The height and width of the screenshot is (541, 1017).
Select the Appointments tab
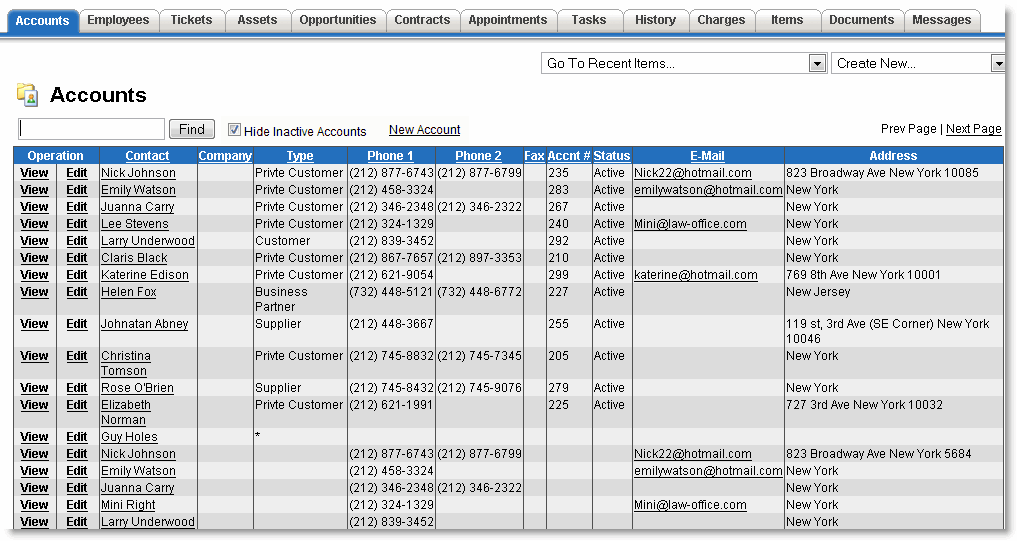click(507, 20)
